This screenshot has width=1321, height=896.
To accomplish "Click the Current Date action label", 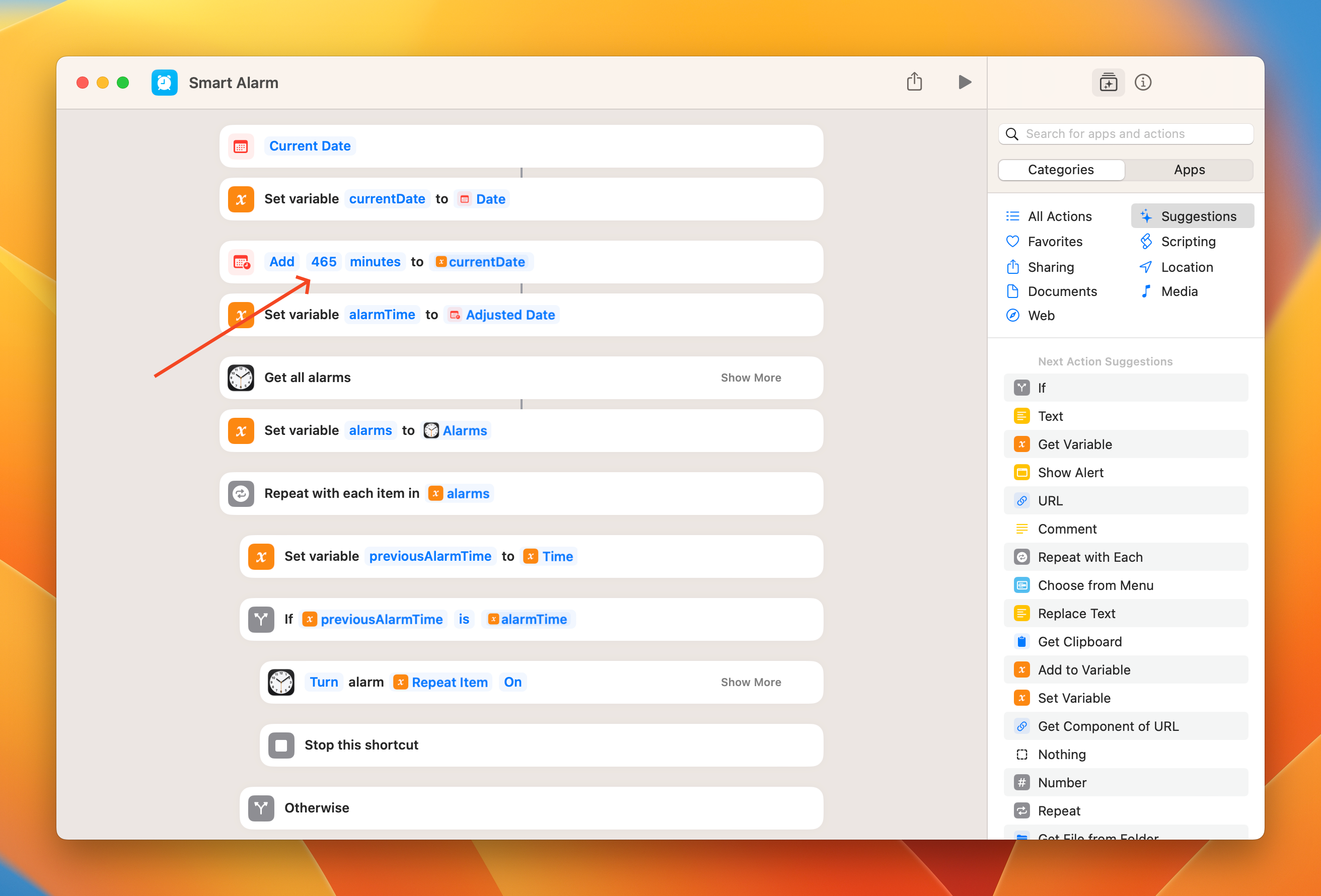I will click(310, 145).
